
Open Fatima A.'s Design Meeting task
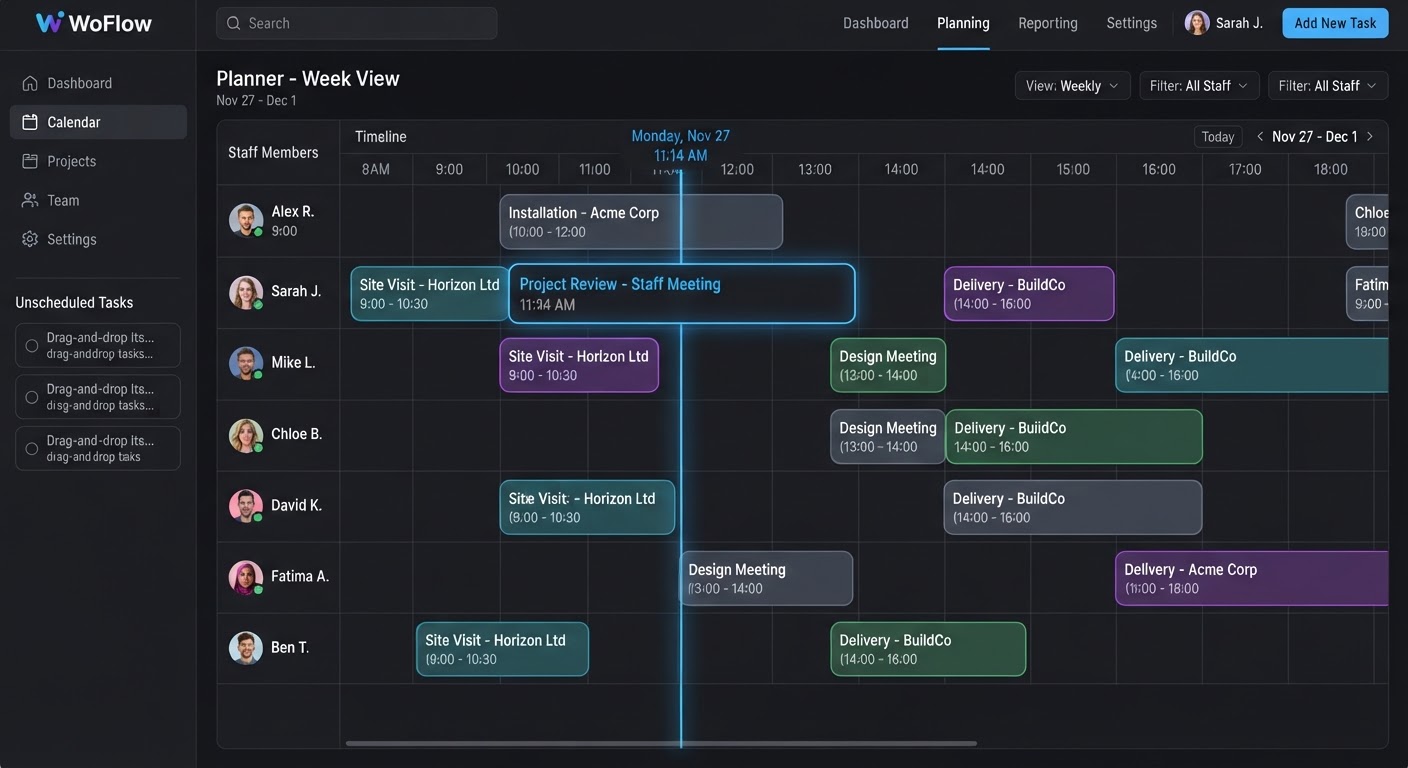tap(766, 579)
